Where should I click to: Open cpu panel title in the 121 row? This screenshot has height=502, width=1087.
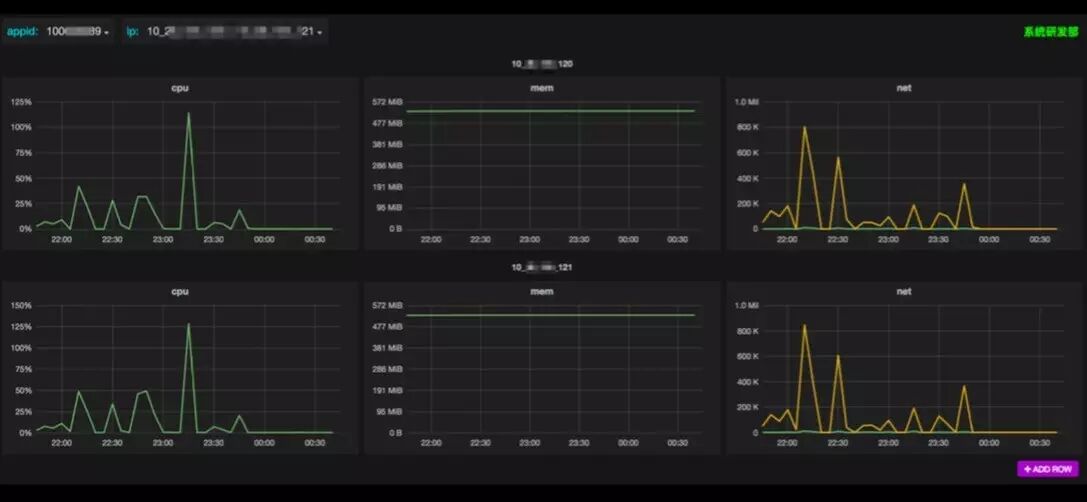click(180, 291)
